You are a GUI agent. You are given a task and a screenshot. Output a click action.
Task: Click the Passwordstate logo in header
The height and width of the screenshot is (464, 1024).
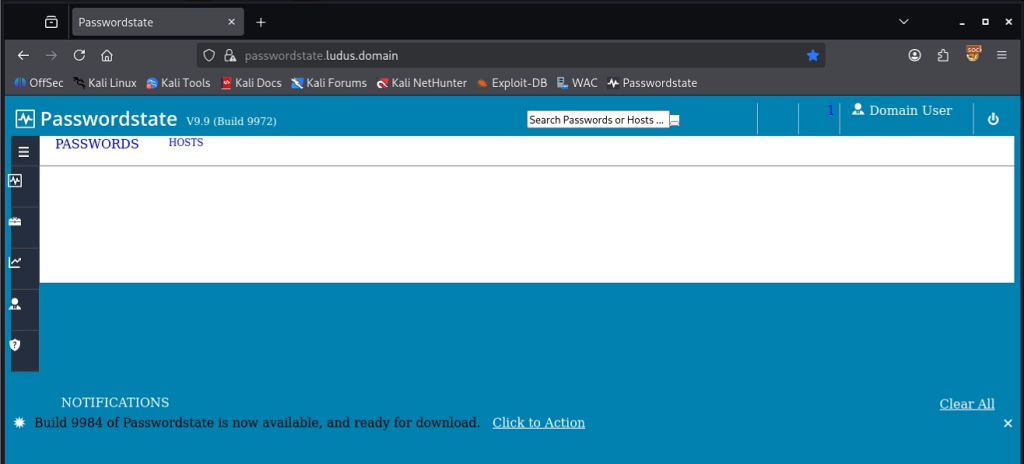pyautogui.click(x=97, y=119)
